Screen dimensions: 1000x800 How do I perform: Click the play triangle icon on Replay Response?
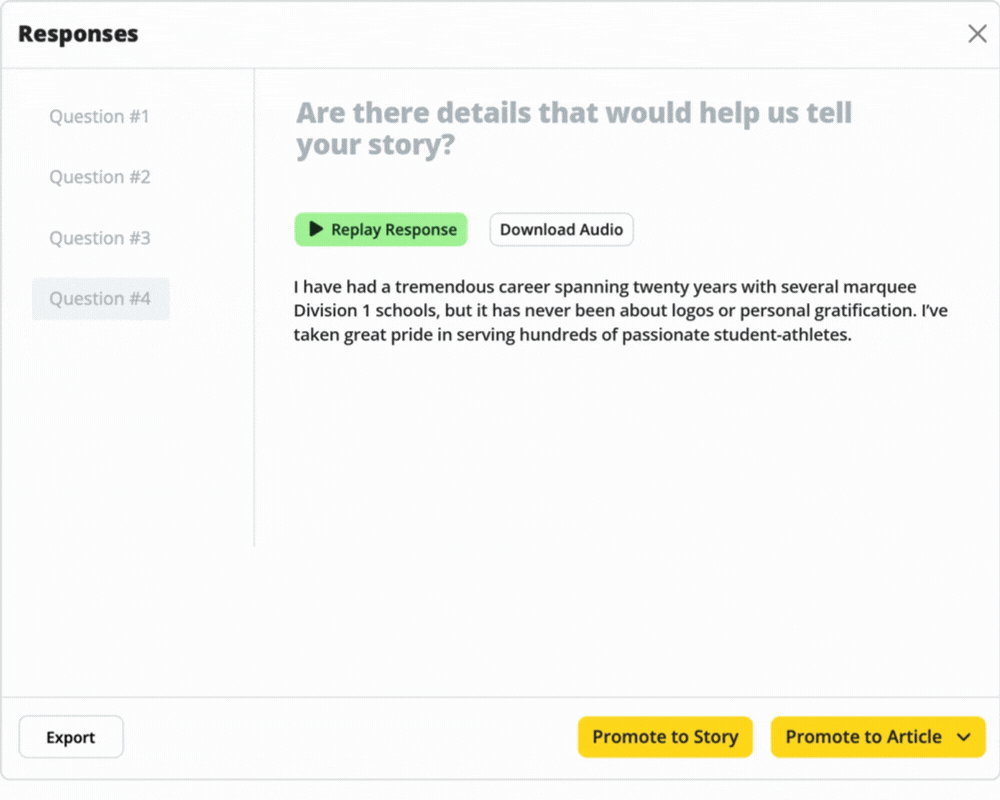point(316,229)
